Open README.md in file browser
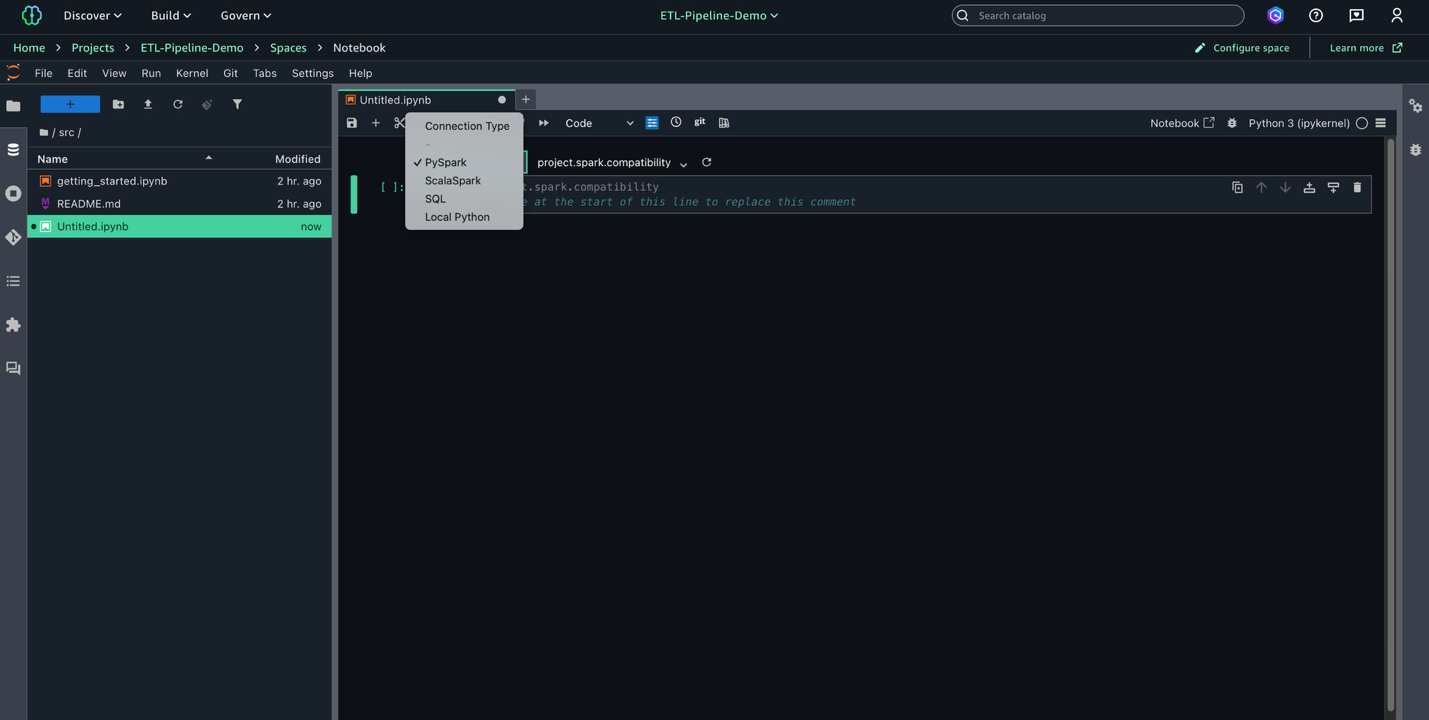 [180, 204]
